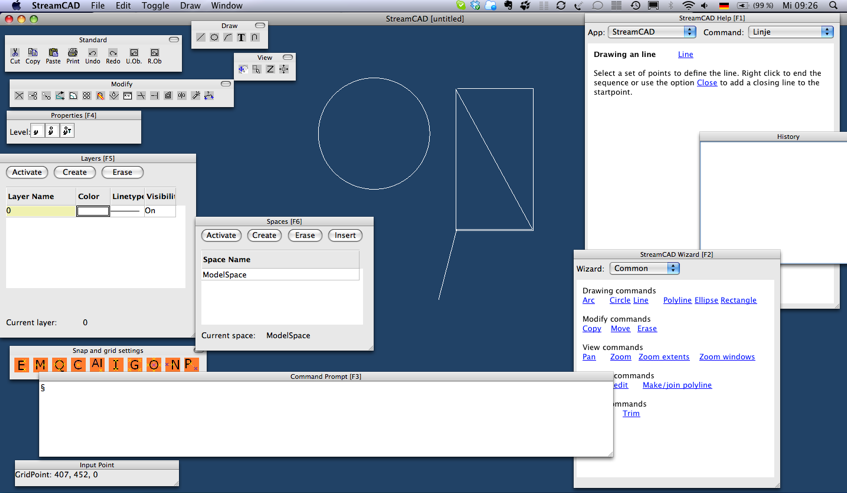Toggle the E snap setting
Viewport: 847px width, 493px height.
[21, 365]
